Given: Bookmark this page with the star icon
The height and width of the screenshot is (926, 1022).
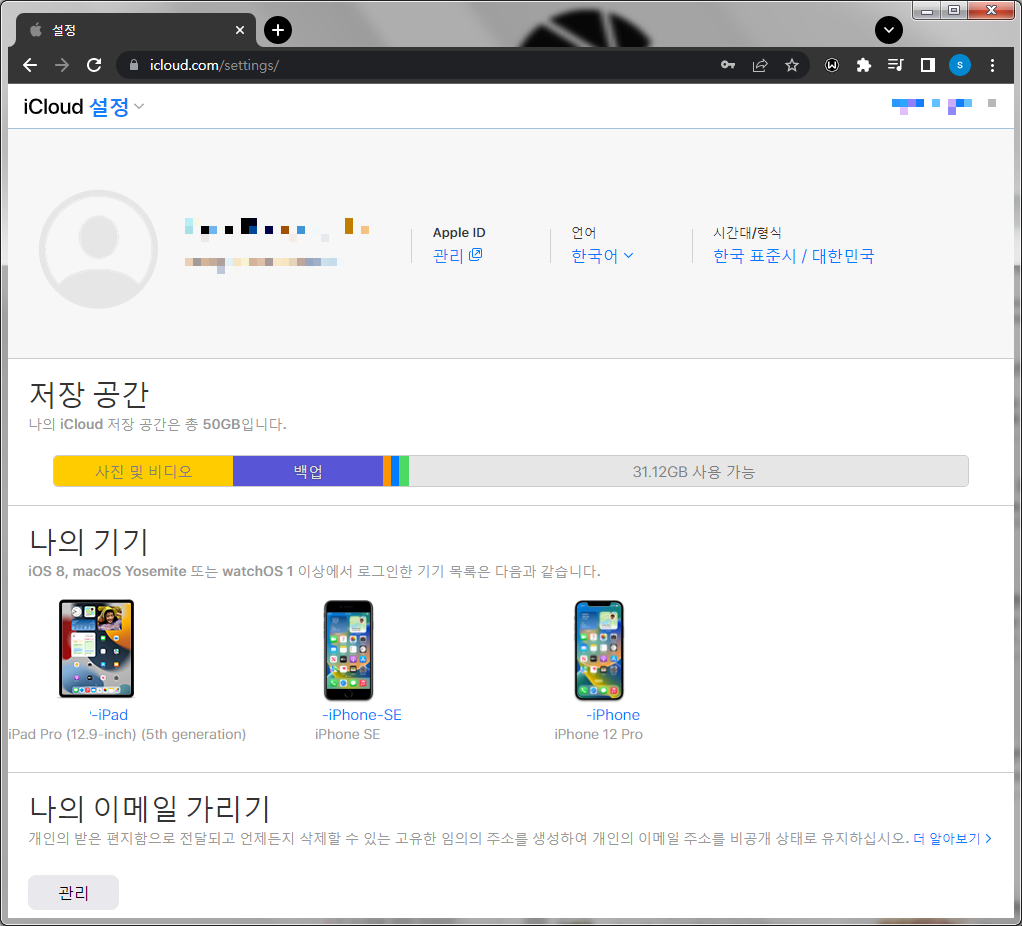Looking at the screenshot, I should pyautogui.click(x=792, y=65).
